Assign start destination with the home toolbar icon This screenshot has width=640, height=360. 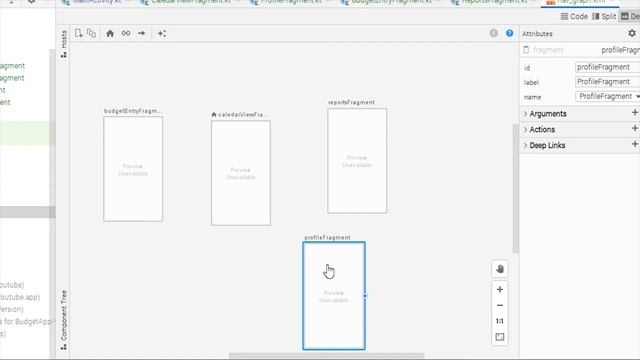(x=110, y=33)
